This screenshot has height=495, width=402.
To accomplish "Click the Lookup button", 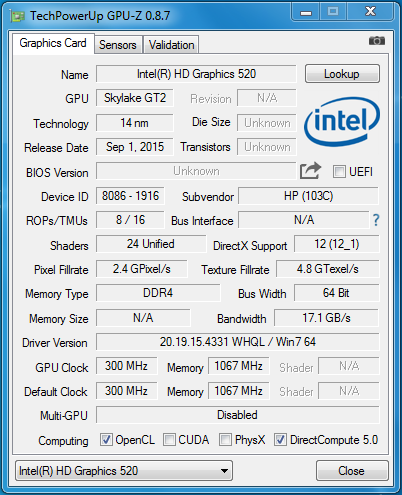I will coord(342,74).
